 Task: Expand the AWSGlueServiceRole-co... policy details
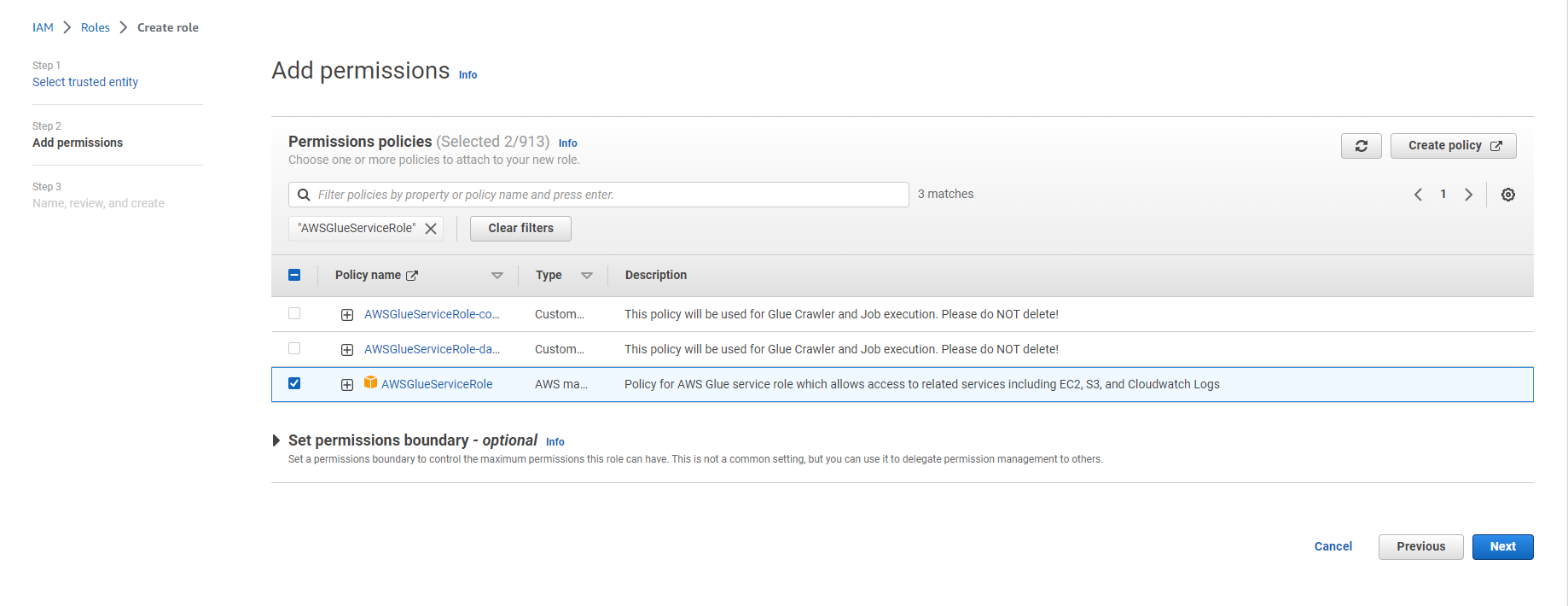coord(347,315)
